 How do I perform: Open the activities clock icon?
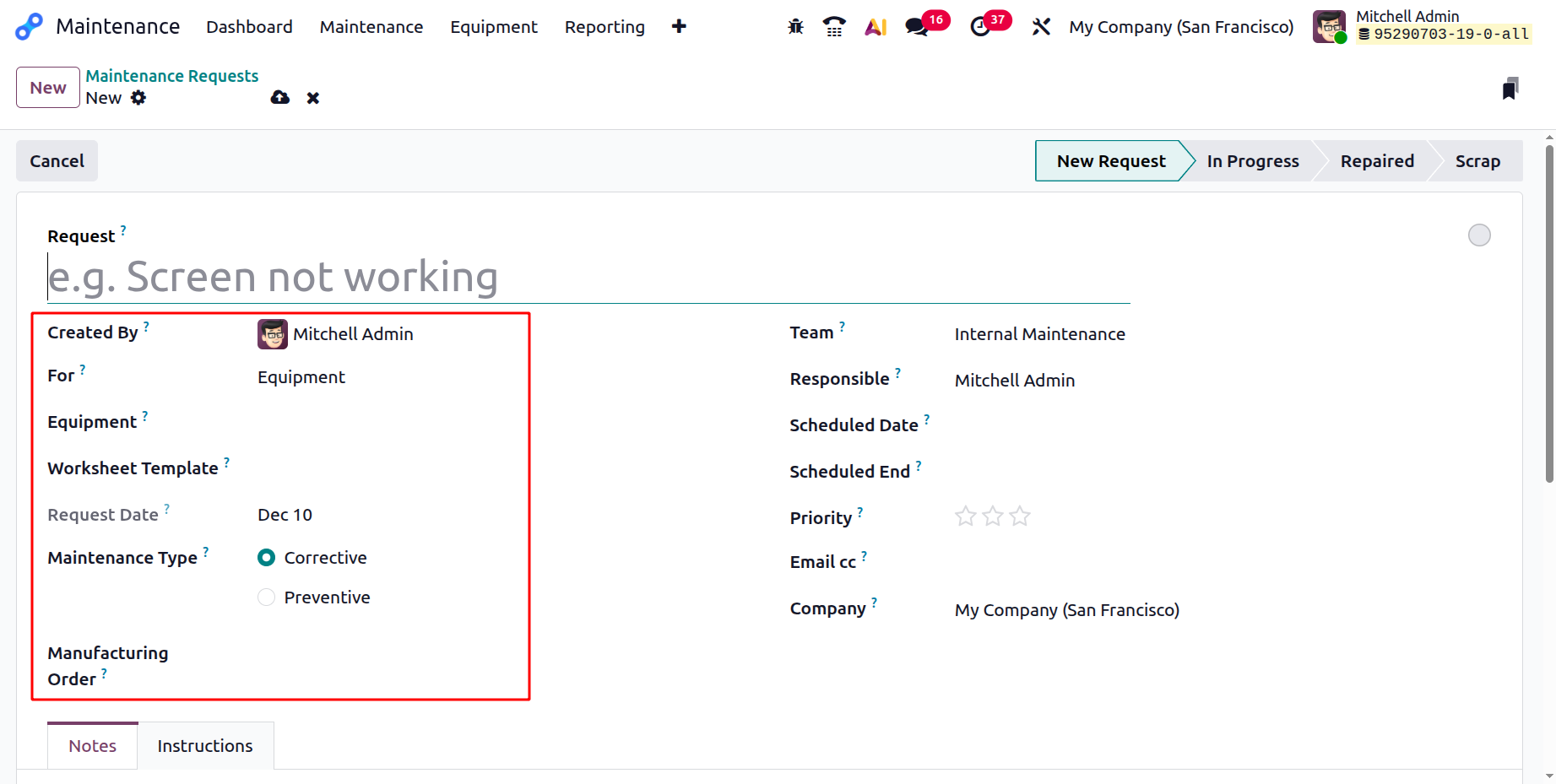(x=980, y=27)
